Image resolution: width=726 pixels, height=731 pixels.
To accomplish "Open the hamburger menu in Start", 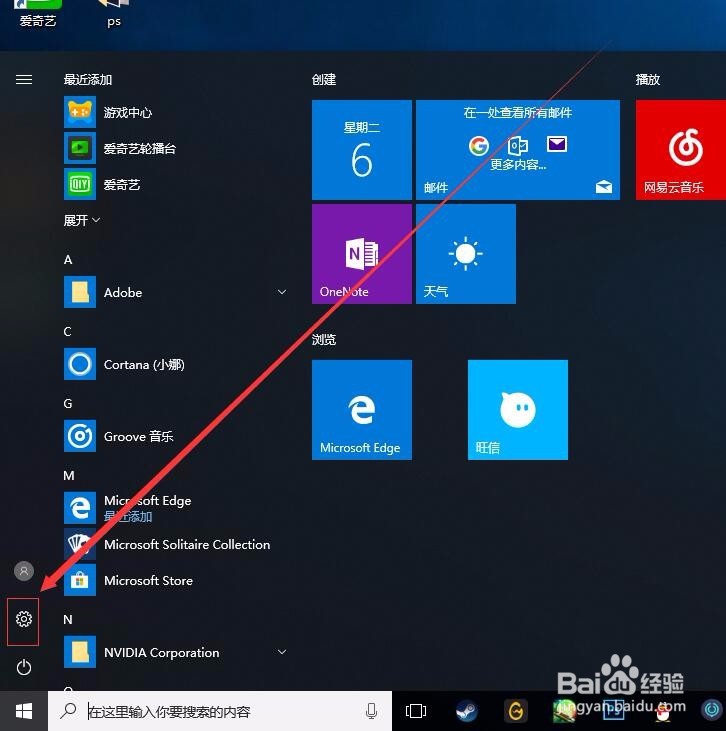I will [x=24, y=80].
